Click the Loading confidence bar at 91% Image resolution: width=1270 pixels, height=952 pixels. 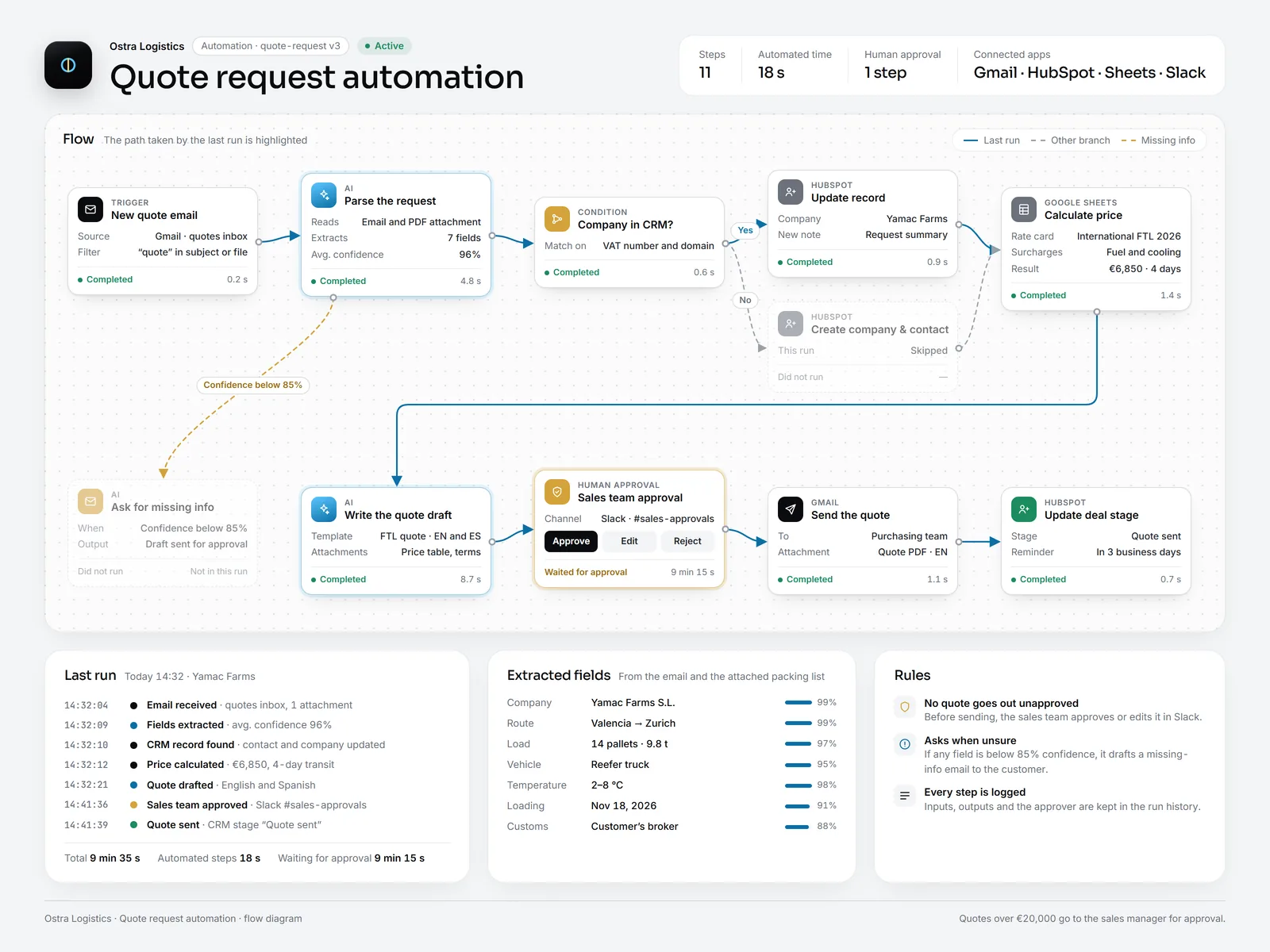(x=798, y=806)
